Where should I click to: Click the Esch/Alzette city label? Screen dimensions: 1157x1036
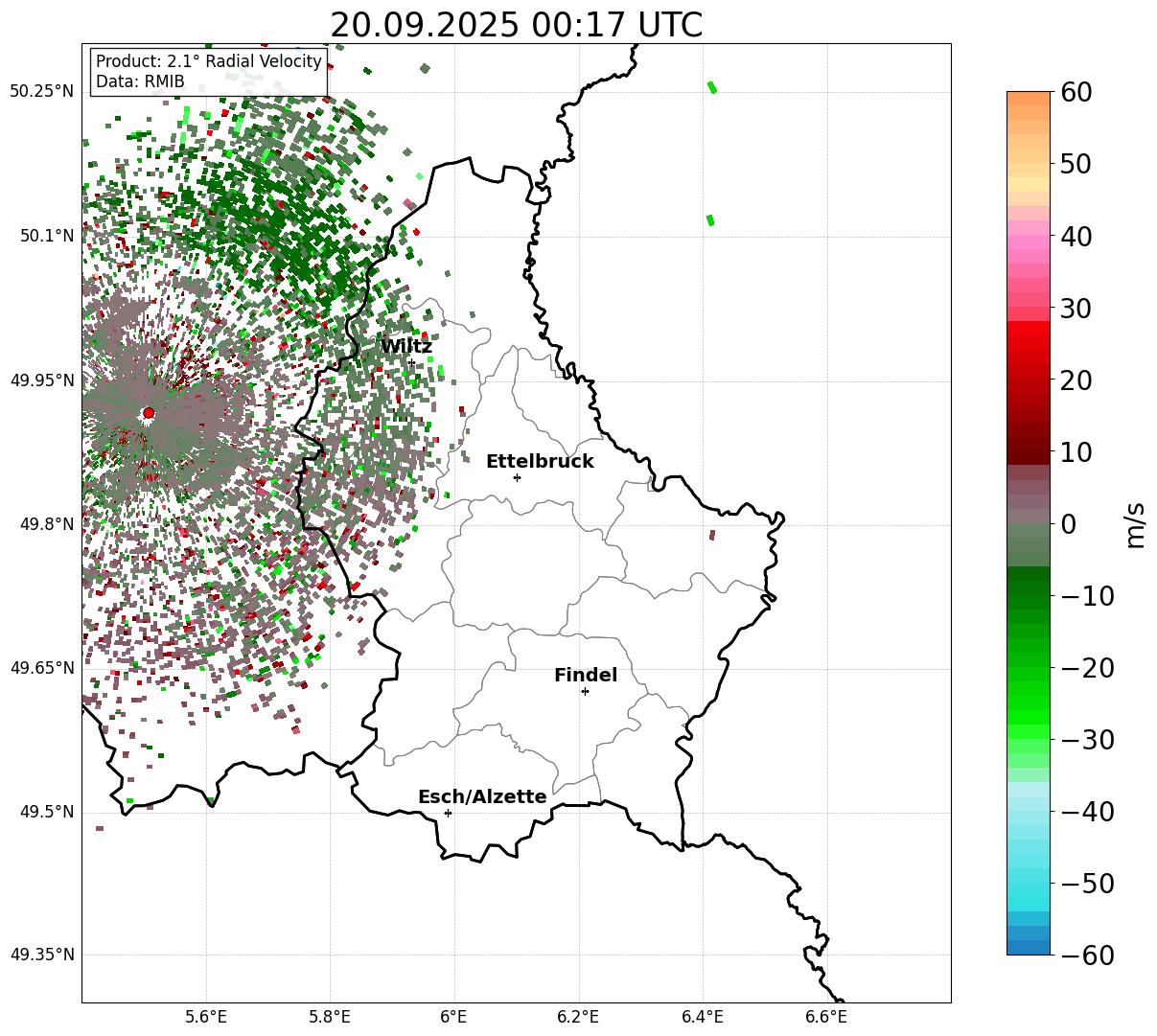coord(482,796)
